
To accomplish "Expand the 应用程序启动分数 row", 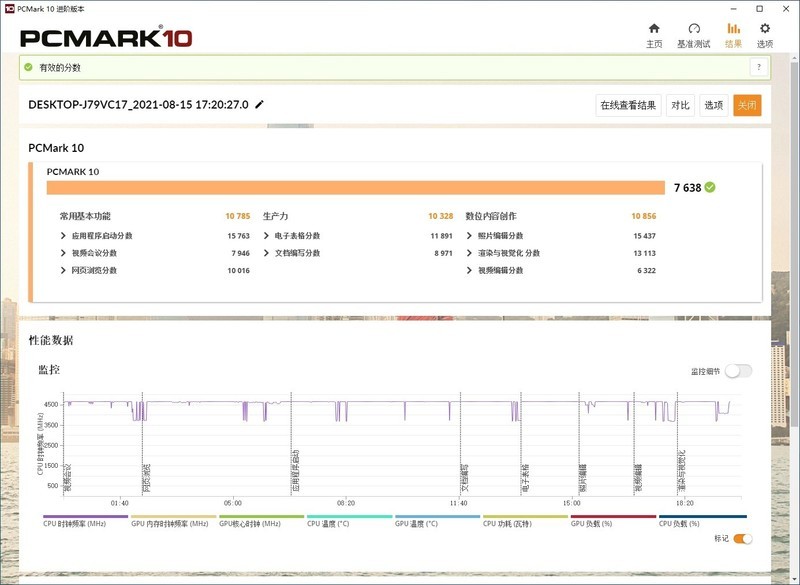I will pos(65,236).
